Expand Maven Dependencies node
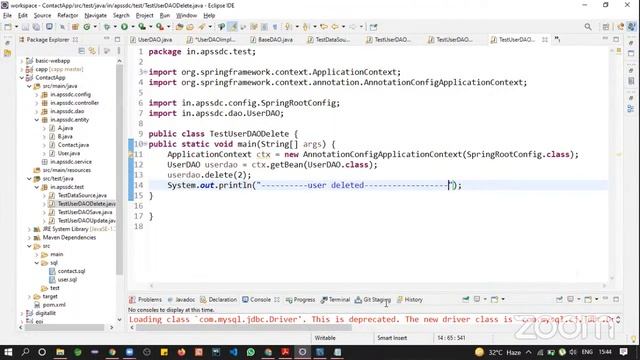This screenshot has width=640, height=360. [x=29, y=238]
